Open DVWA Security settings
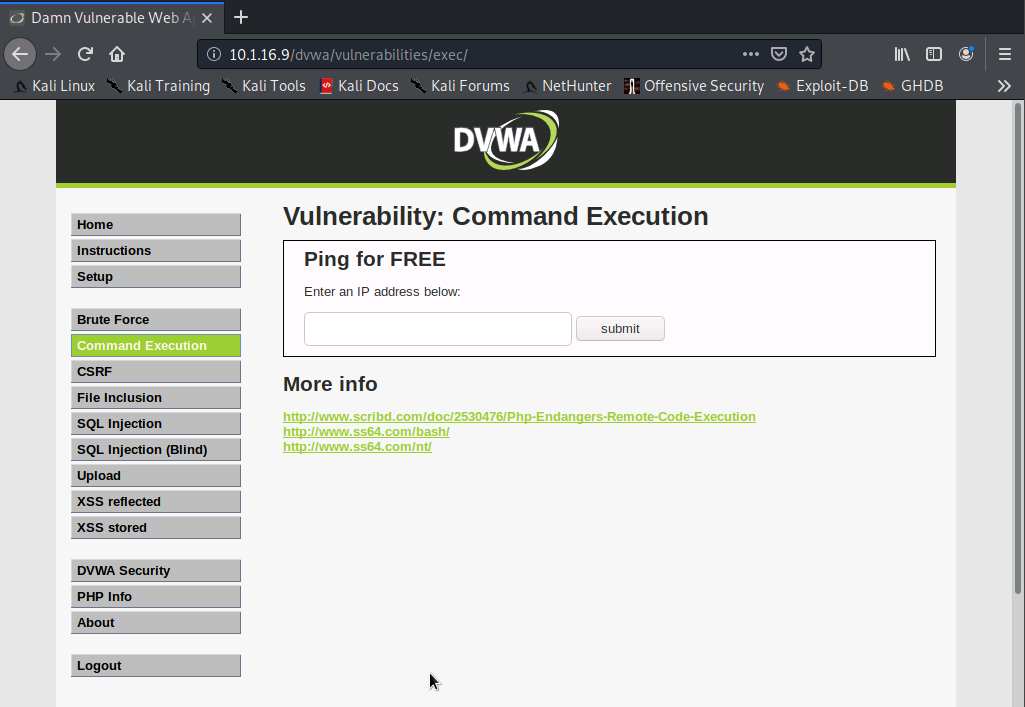This screenshot has width=1025, height=707. click(x=156, y=570)
